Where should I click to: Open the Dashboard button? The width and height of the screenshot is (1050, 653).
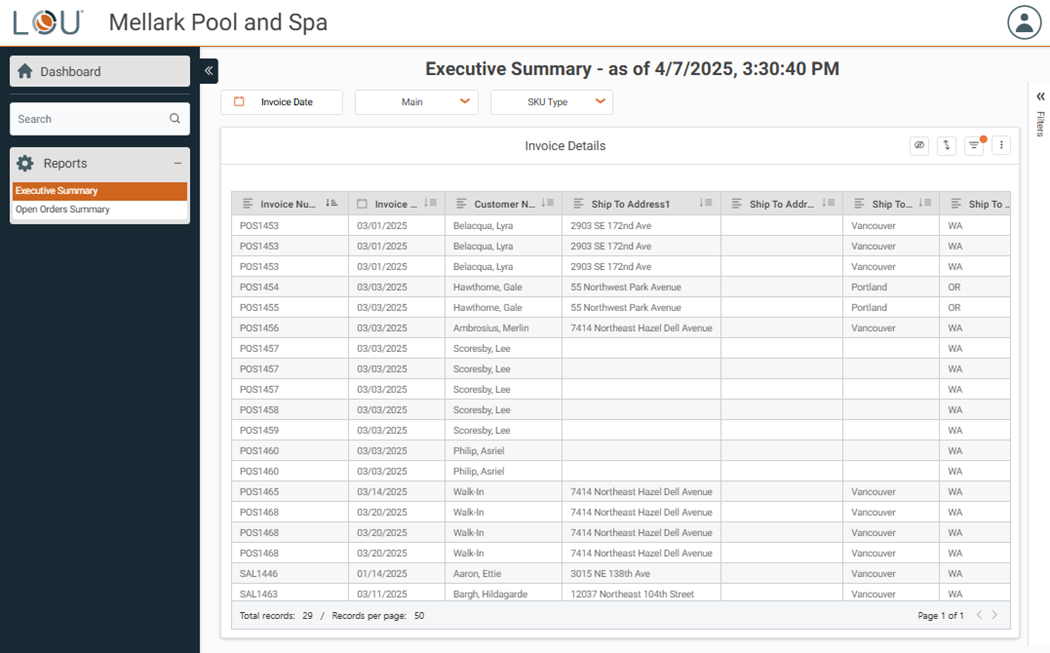(100, 71)
